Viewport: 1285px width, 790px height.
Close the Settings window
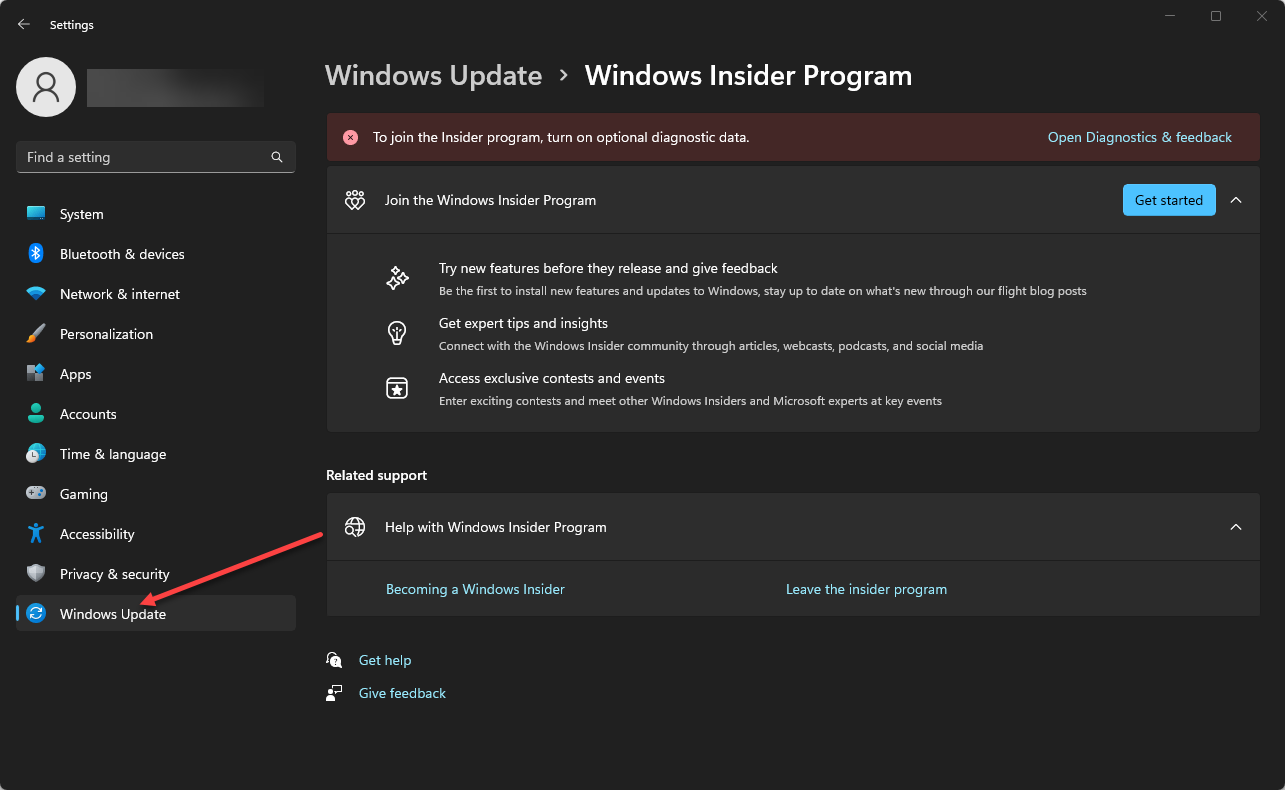1262,16
